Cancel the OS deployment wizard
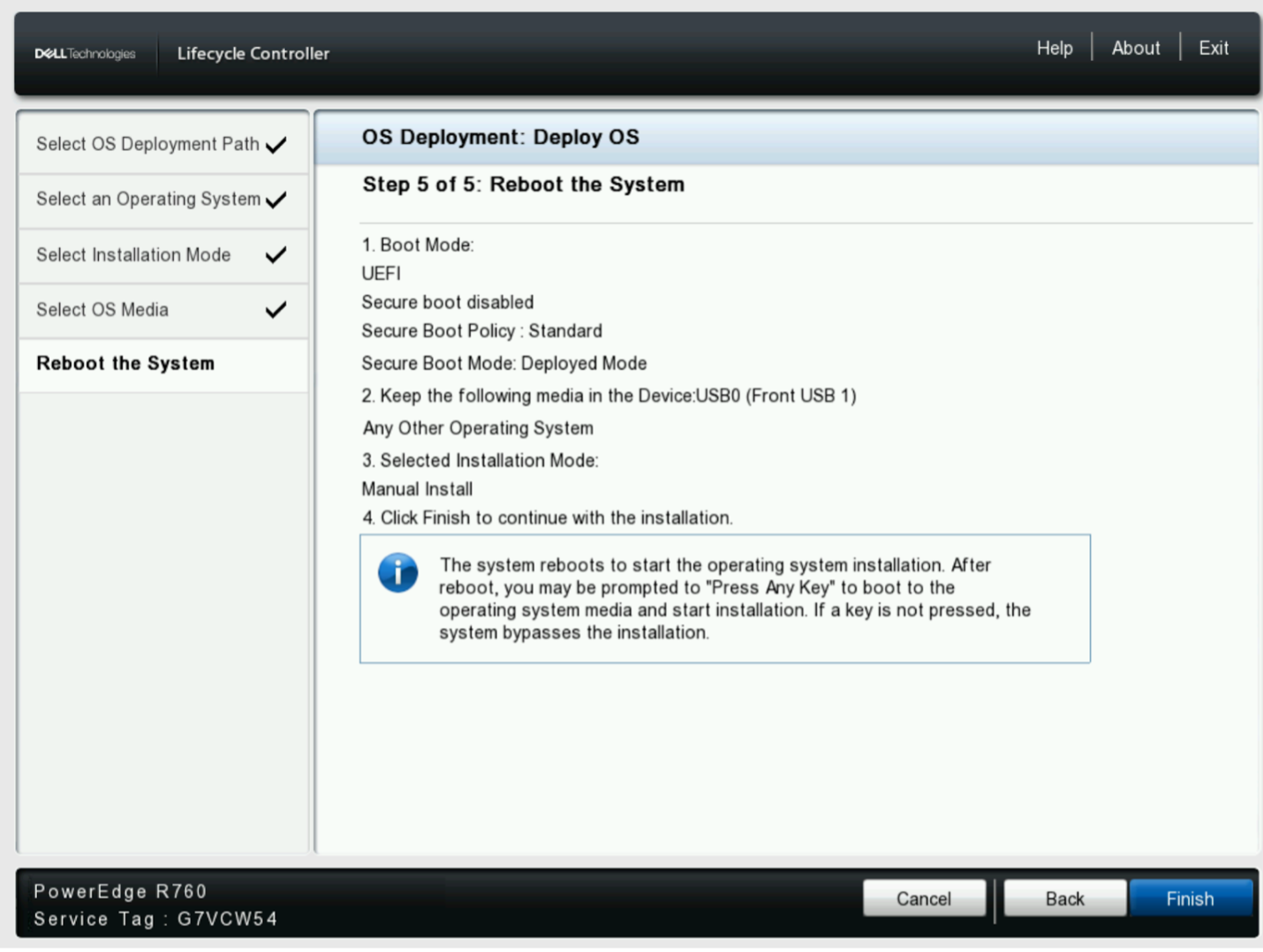The image size is (1263, 952). (924, 899)
